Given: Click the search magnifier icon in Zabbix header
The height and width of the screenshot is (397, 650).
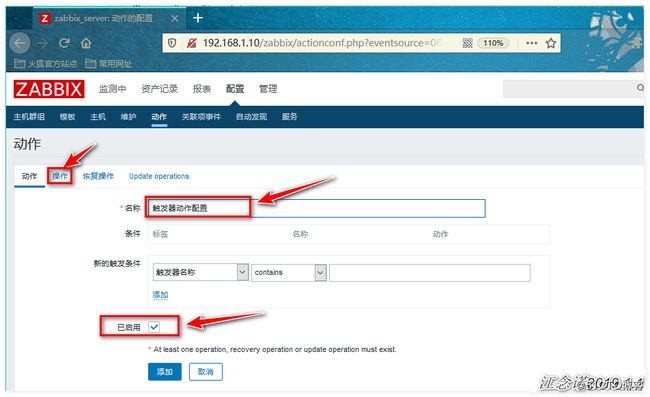Looking at the screenshot, I should (640, 88).
